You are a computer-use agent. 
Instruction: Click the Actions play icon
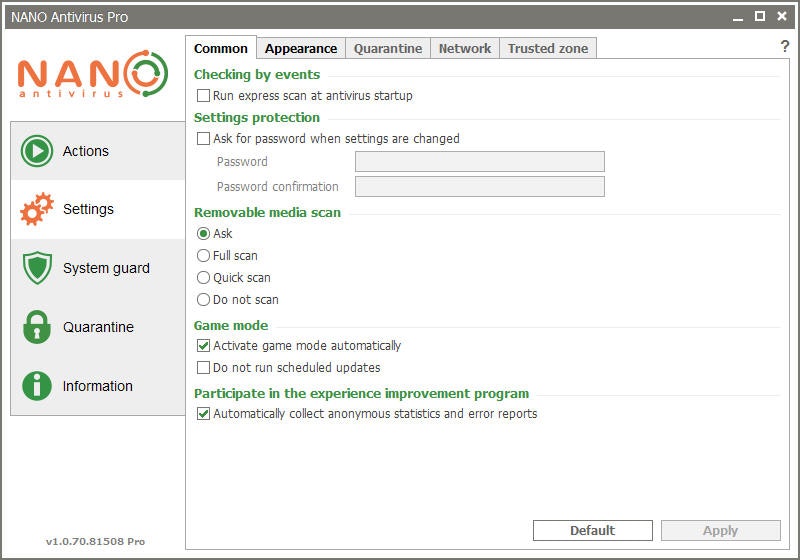point(37,151)
